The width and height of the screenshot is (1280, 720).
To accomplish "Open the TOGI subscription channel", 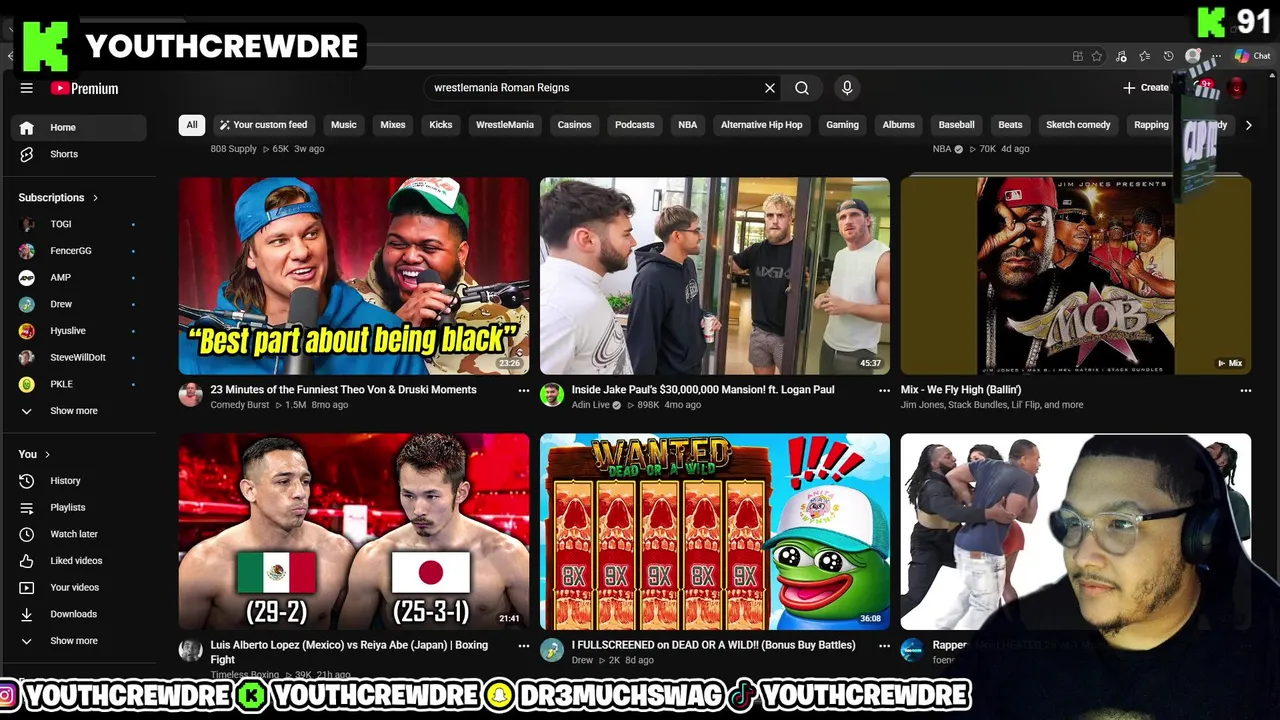I will (x=79, y=224).
